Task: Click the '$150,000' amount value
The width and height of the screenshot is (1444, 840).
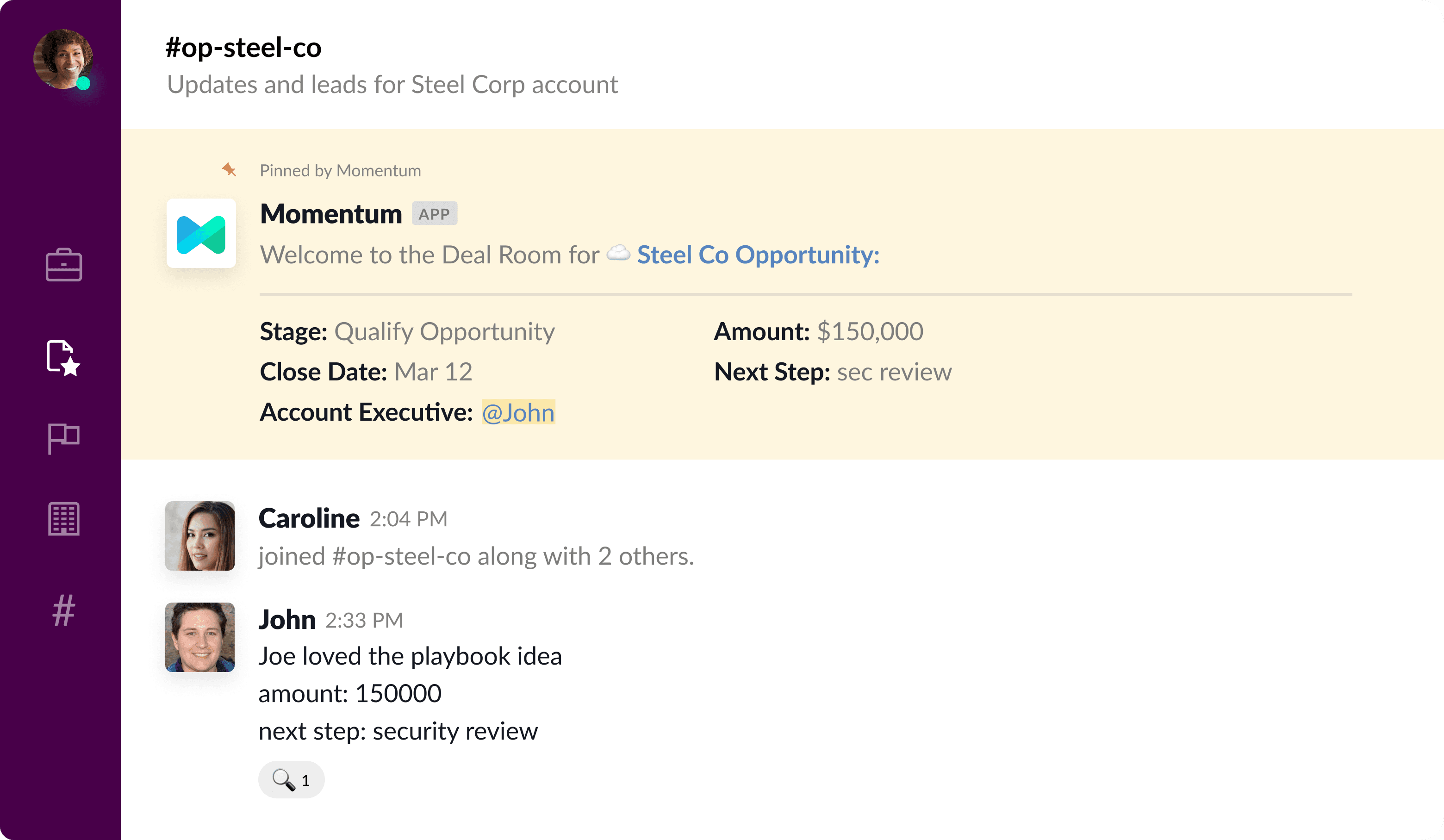Action: click(871, 331)
